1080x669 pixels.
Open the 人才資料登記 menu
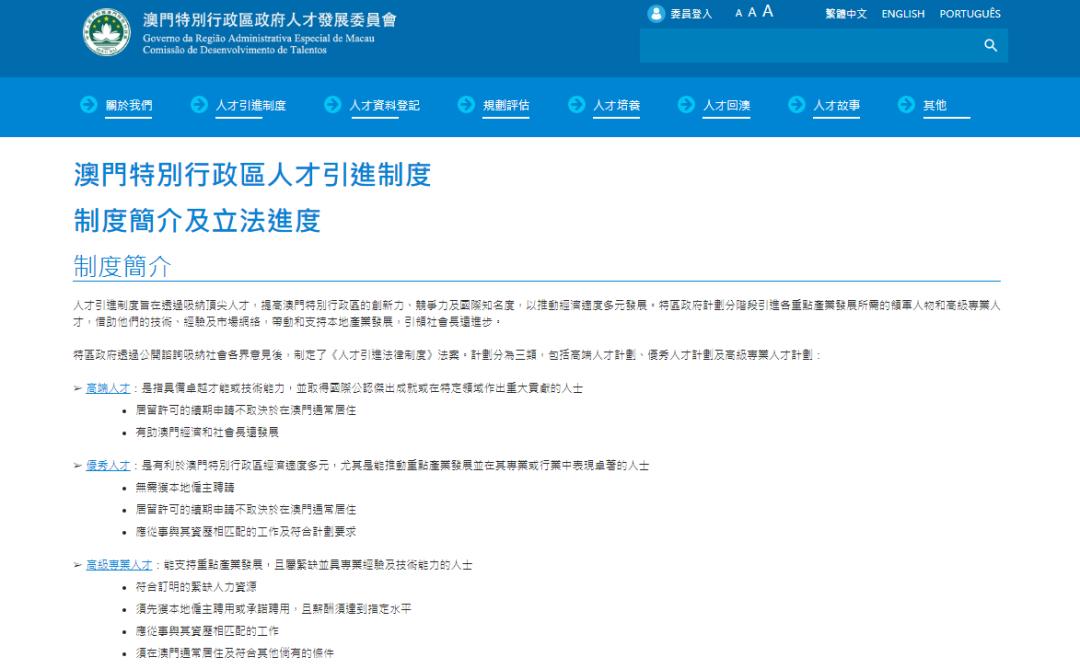click(384, 105)
